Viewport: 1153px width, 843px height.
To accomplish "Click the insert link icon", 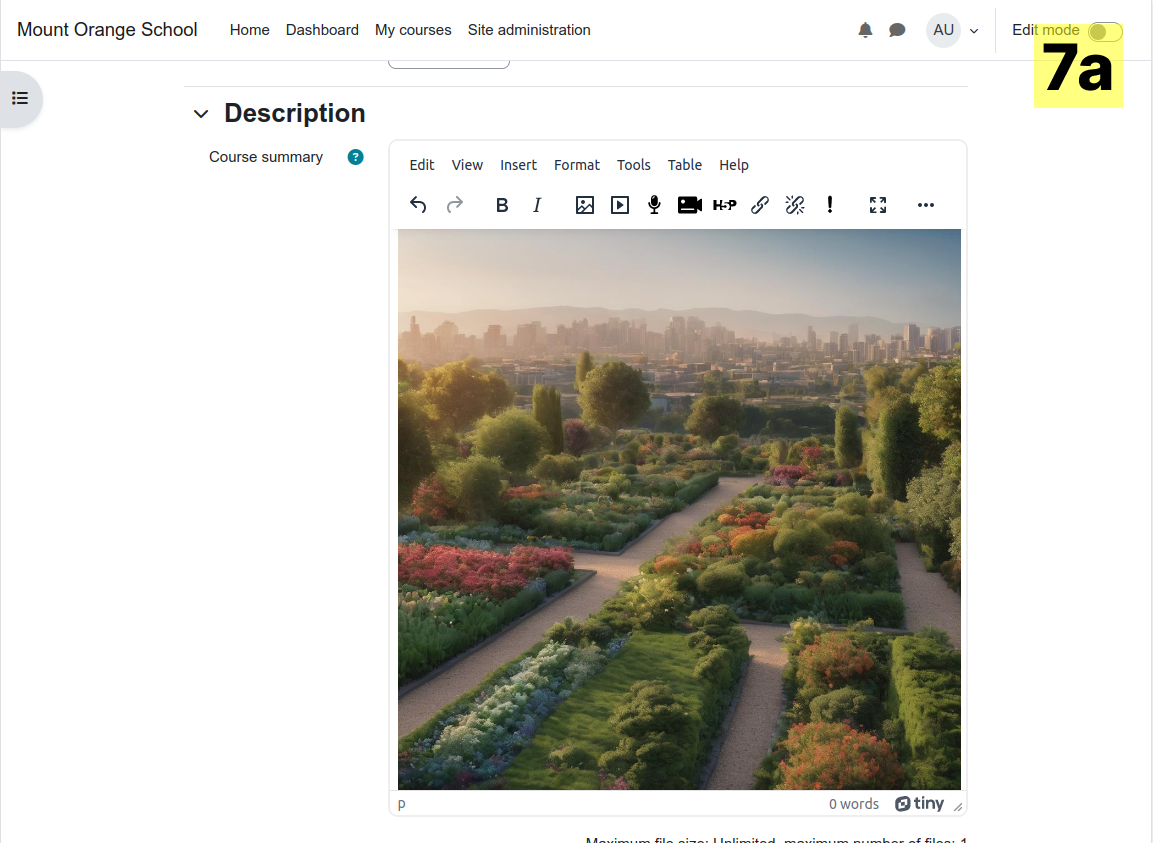I will 760,205.
